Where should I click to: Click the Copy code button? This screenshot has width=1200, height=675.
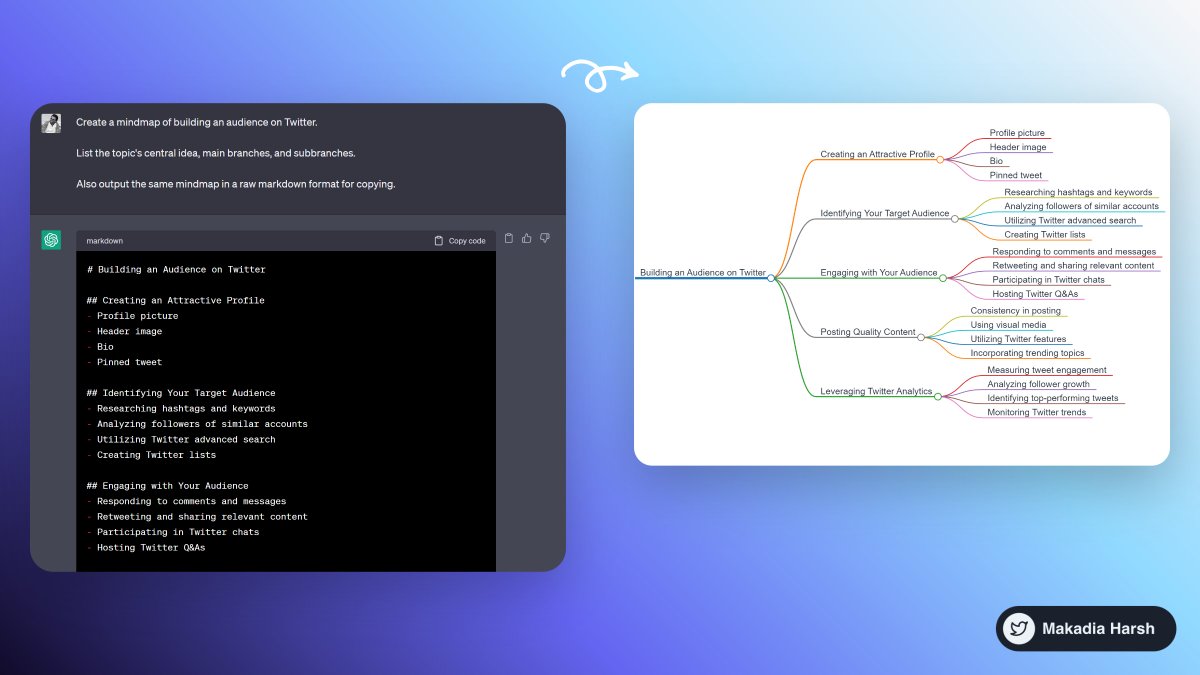pyautogui.click(x=460, y=241)
